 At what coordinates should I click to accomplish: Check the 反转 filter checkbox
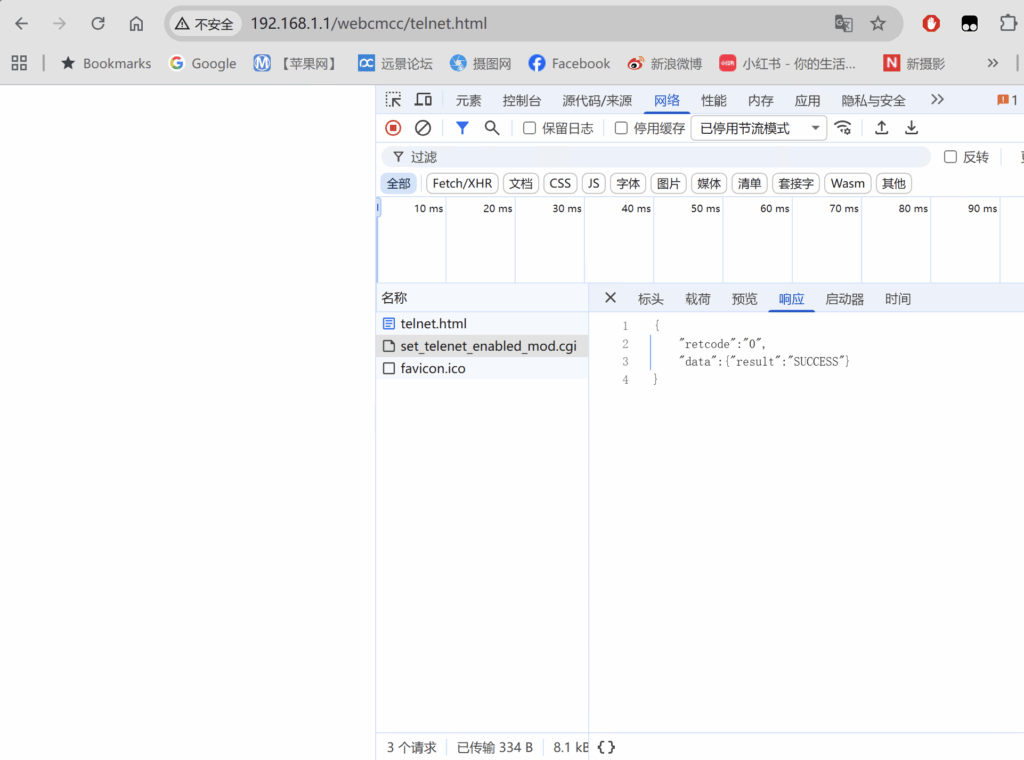coord(950,157)
